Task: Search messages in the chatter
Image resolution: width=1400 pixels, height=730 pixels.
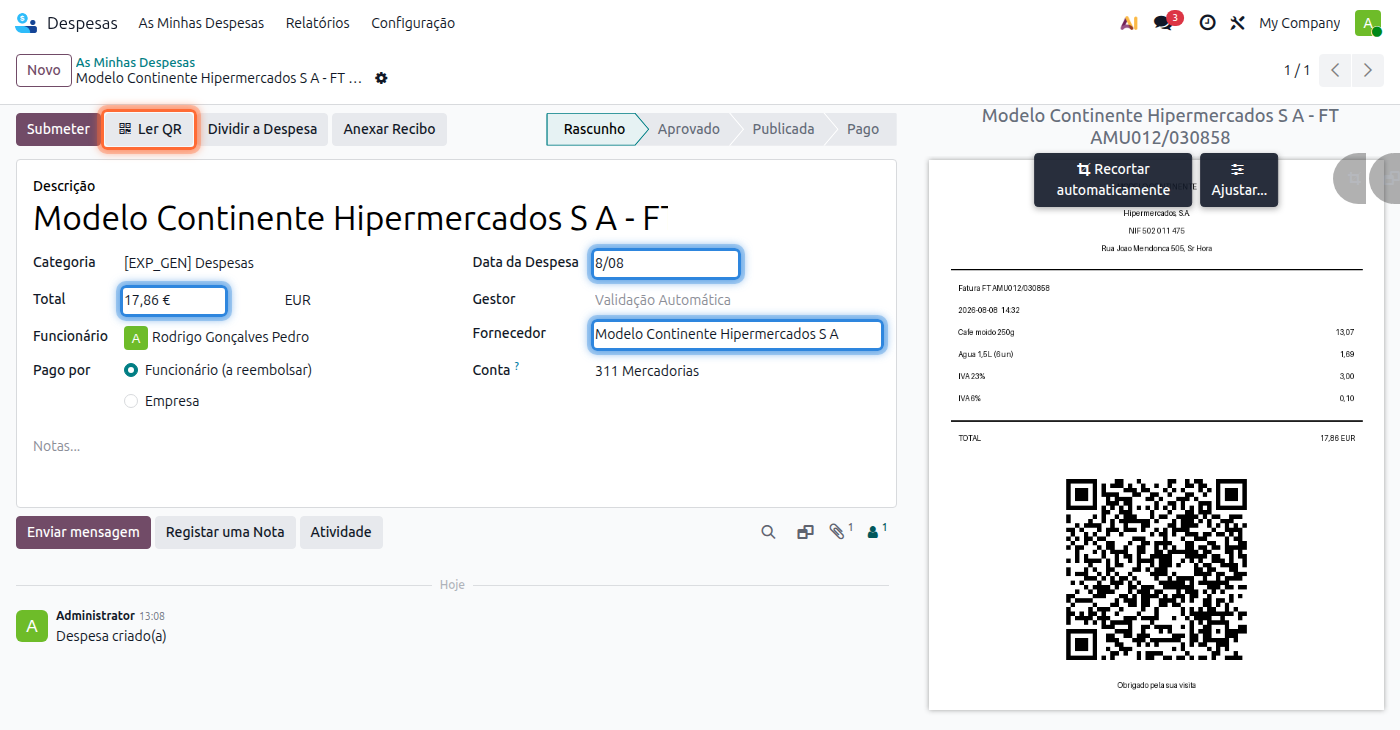Action: (768, 532)
